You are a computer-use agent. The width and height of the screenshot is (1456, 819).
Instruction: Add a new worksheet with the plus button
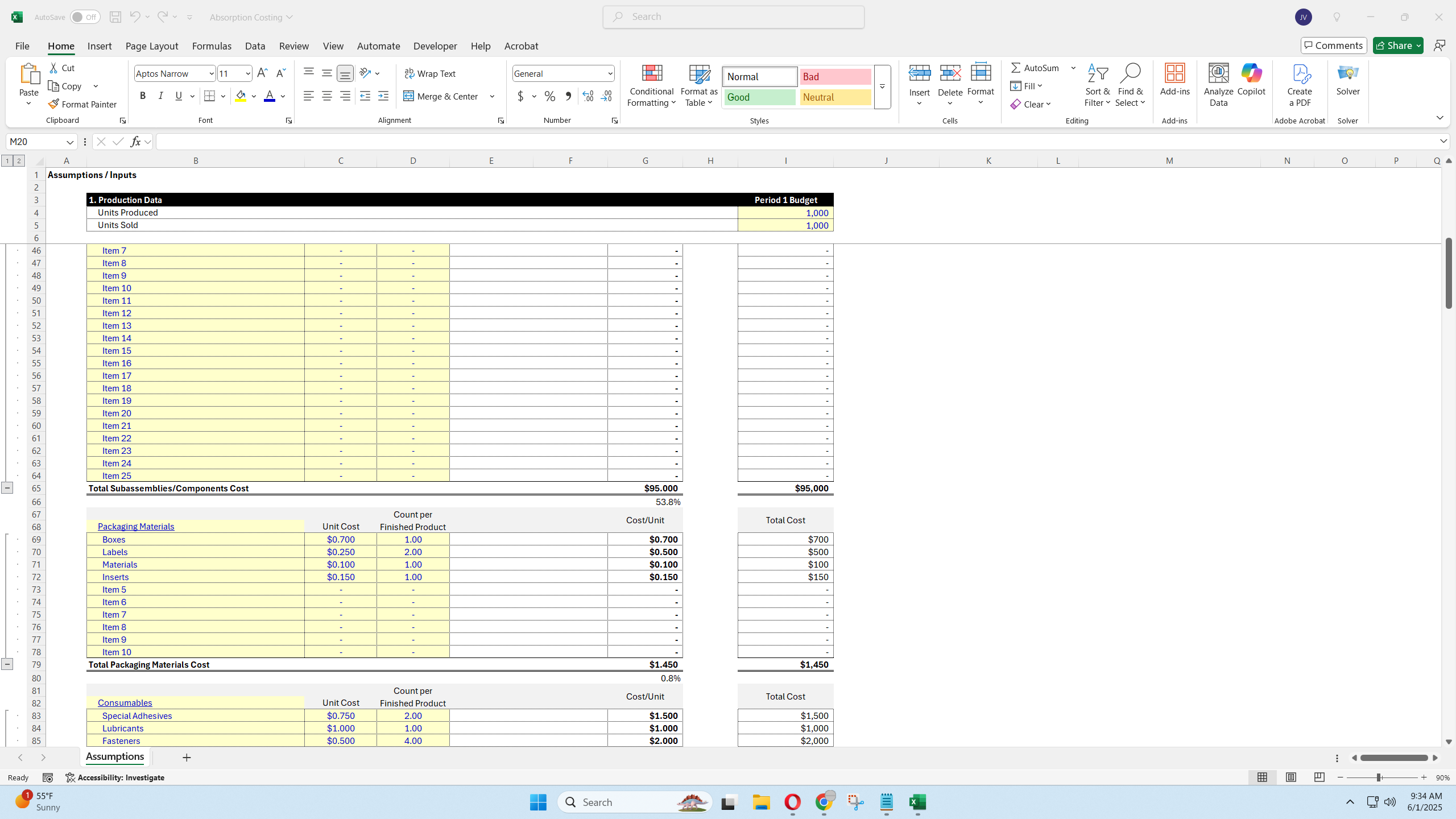(187, 758)
